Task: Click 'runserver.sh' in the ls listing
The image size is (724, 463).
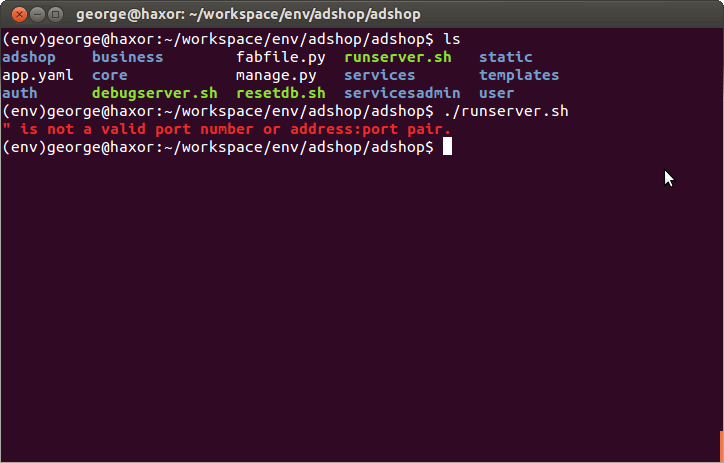Action: pos(398,57)
